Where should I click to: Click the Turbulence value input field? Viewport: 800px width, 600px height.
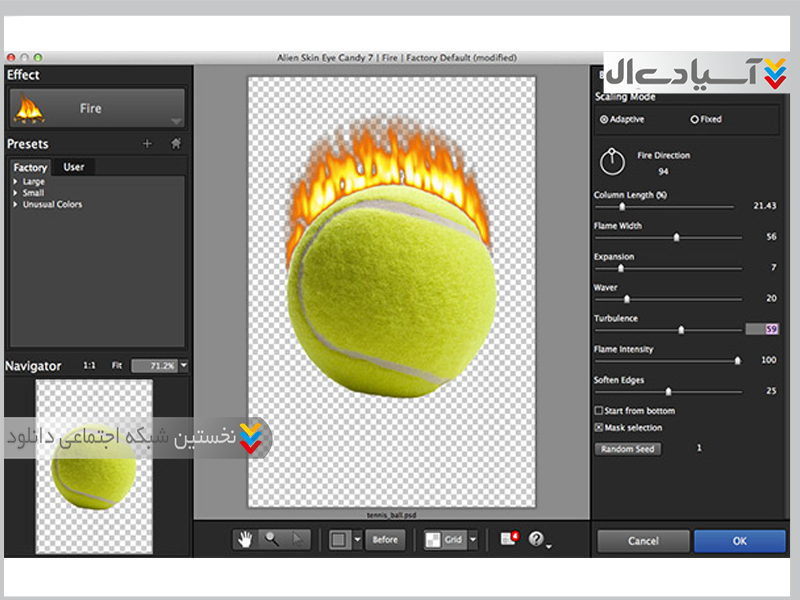click(x=761, y=329)
